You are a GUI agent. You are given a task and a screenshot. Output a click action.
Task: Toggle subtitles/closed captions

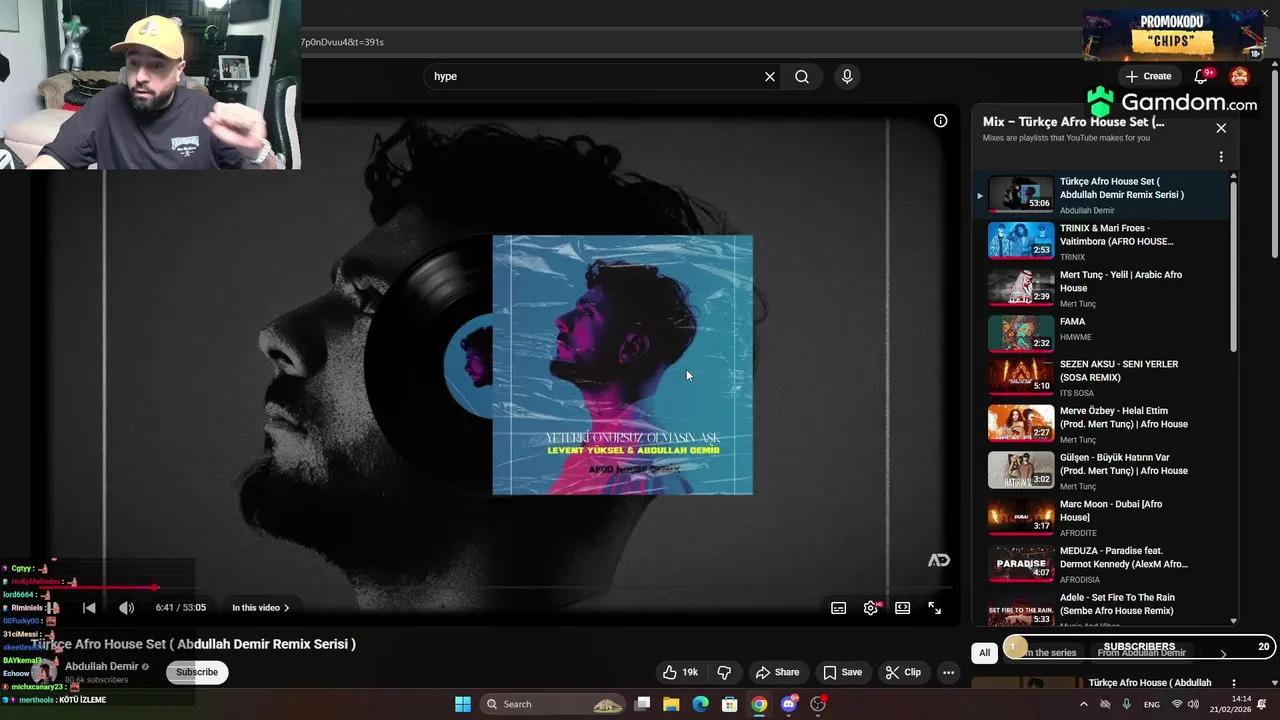click(x=839, y=607)
